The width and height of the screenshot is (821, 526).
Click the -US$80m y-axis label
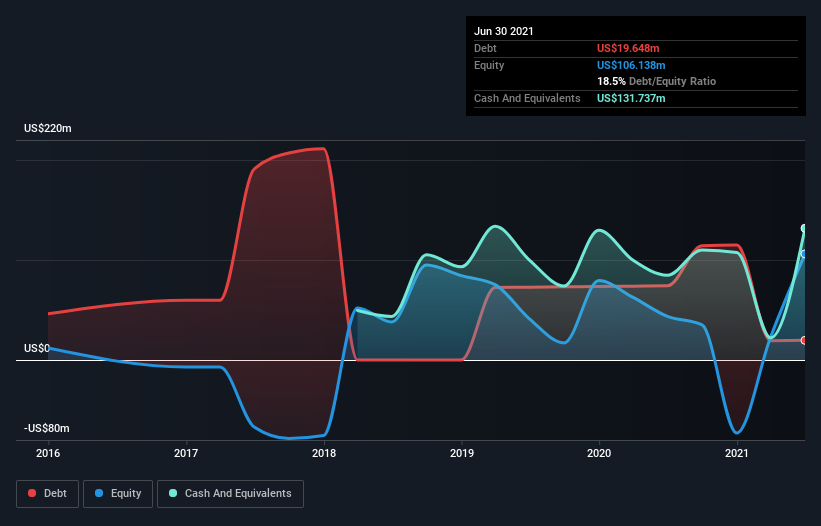tap(47, 428)
